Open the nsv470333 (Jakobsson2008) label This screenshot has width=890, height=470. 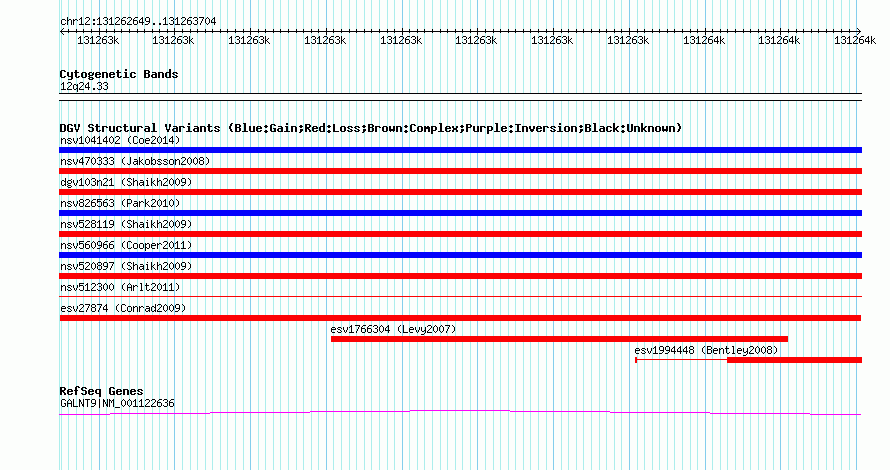pos(135,161)
